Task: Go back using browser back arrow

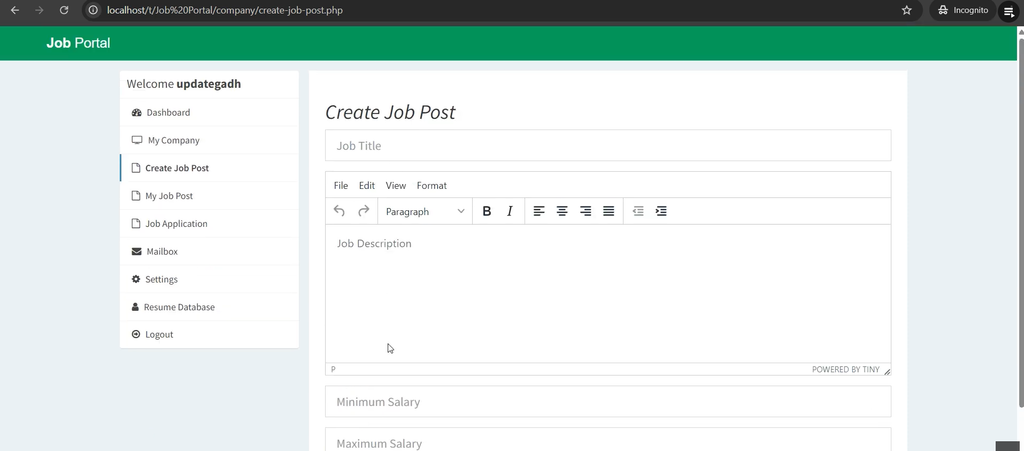Action: [15, 10]
